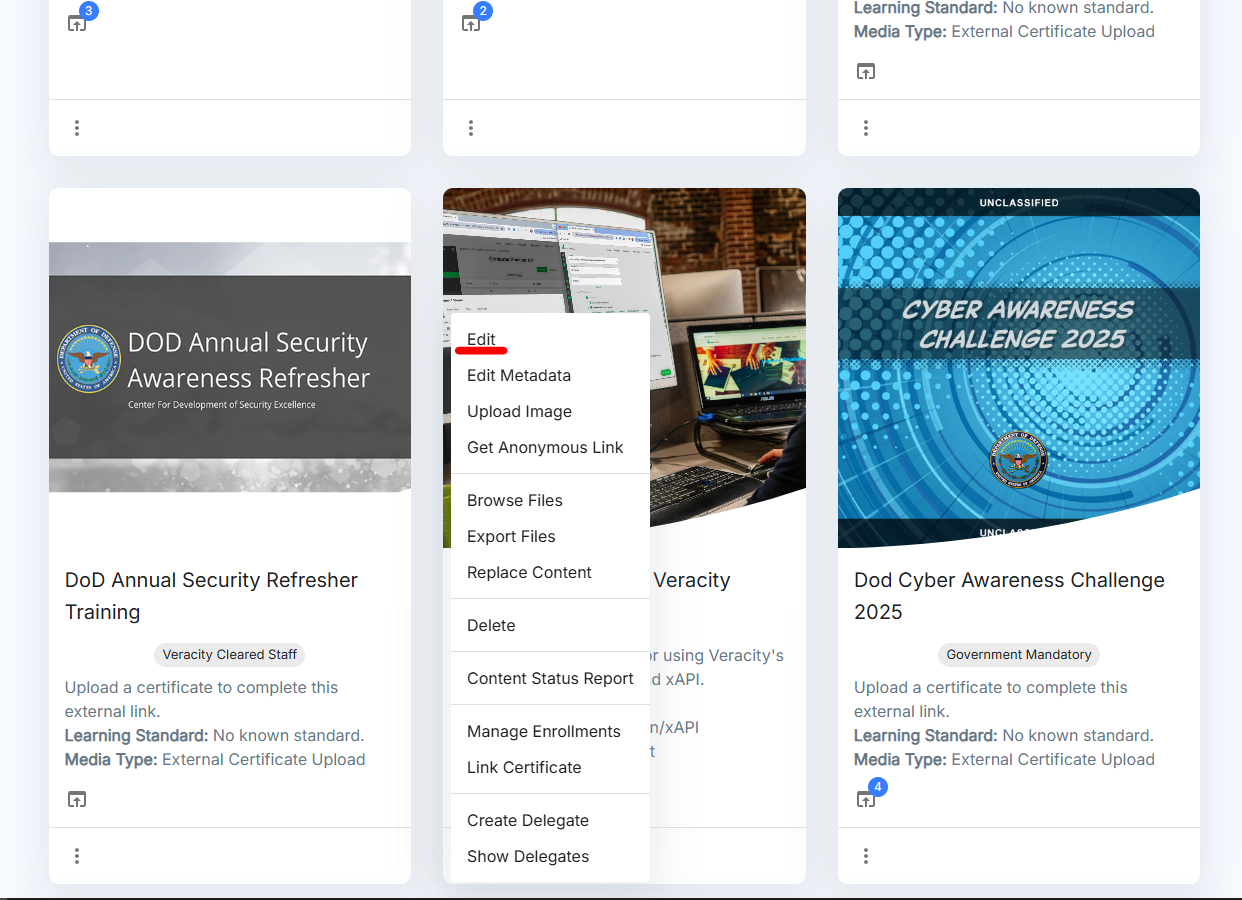Choose Replace Content in the menu
Screen dimensions: 1242x900
(550, 572)
